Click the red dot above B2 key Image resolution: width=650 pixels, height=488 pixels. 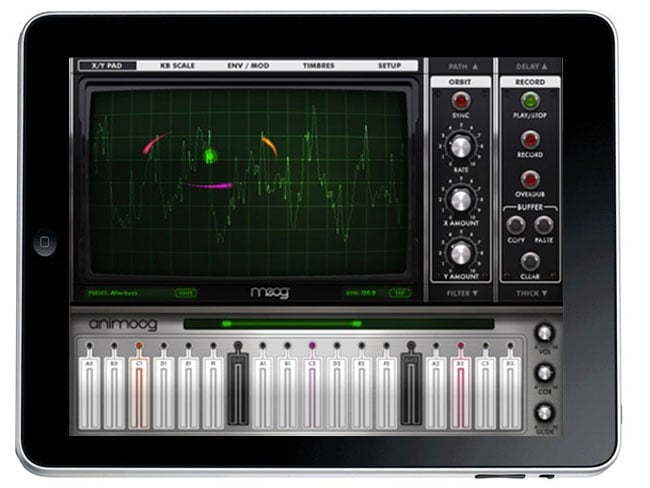coord(461,345)
